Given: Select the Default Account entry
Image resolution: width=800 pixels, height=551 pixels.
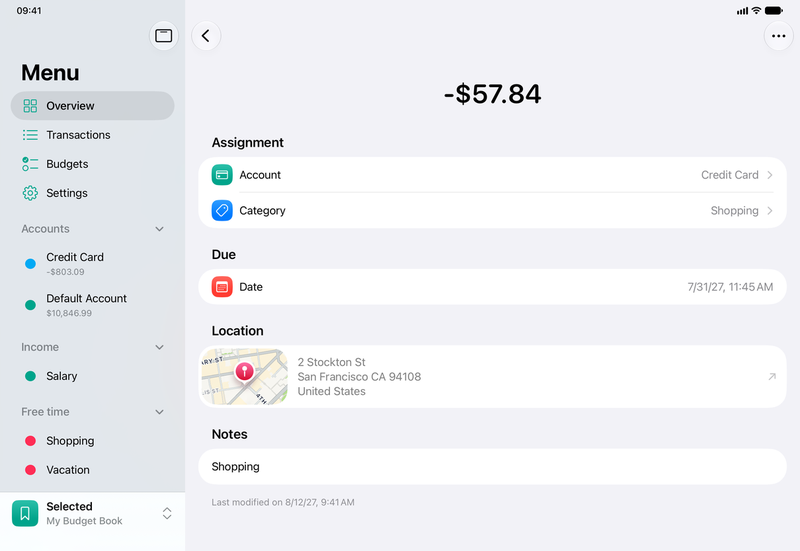Looking at the screenshot, I should tap(92, 305).
